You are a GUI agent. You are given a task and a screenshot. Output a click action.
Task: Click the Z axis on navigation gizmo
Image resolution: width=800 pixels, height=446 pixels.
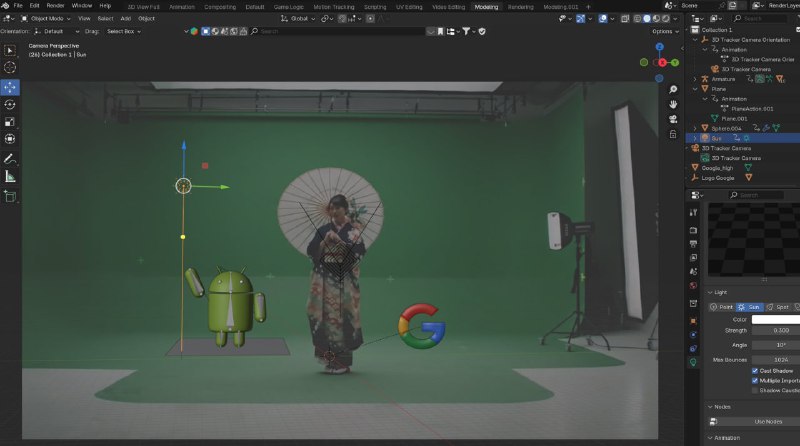pos(660,47)
